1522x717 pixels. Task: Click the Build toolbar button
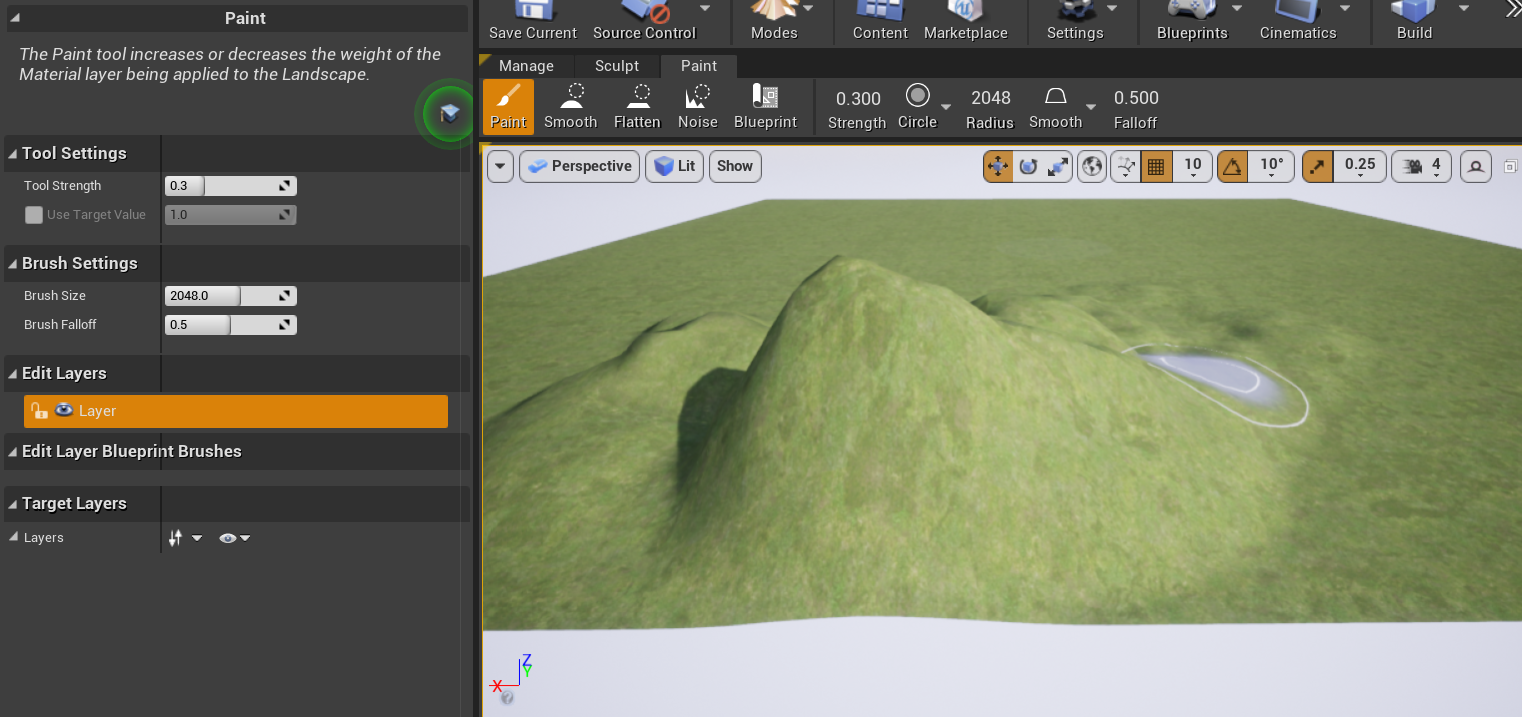1414,21
